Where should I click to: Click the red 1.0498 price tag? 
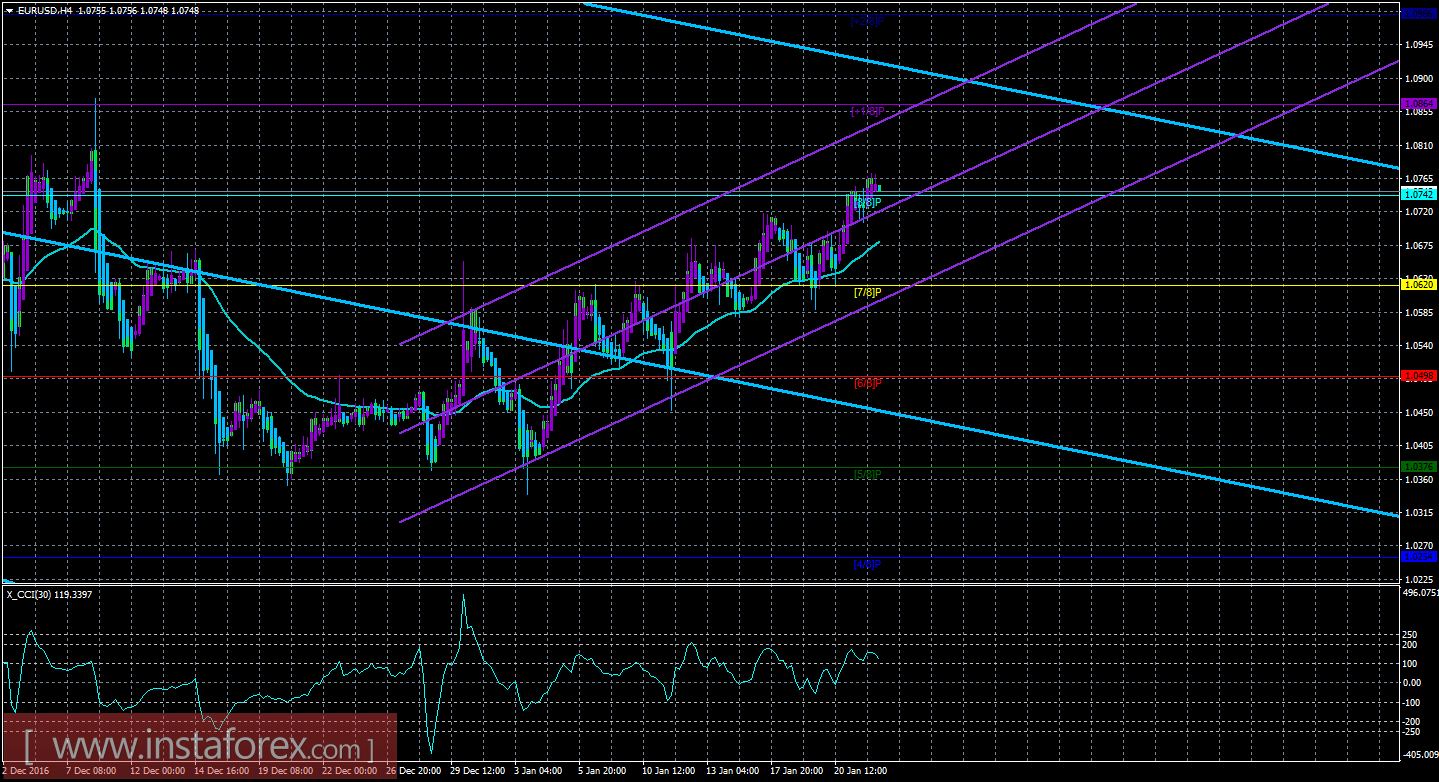1419,376
